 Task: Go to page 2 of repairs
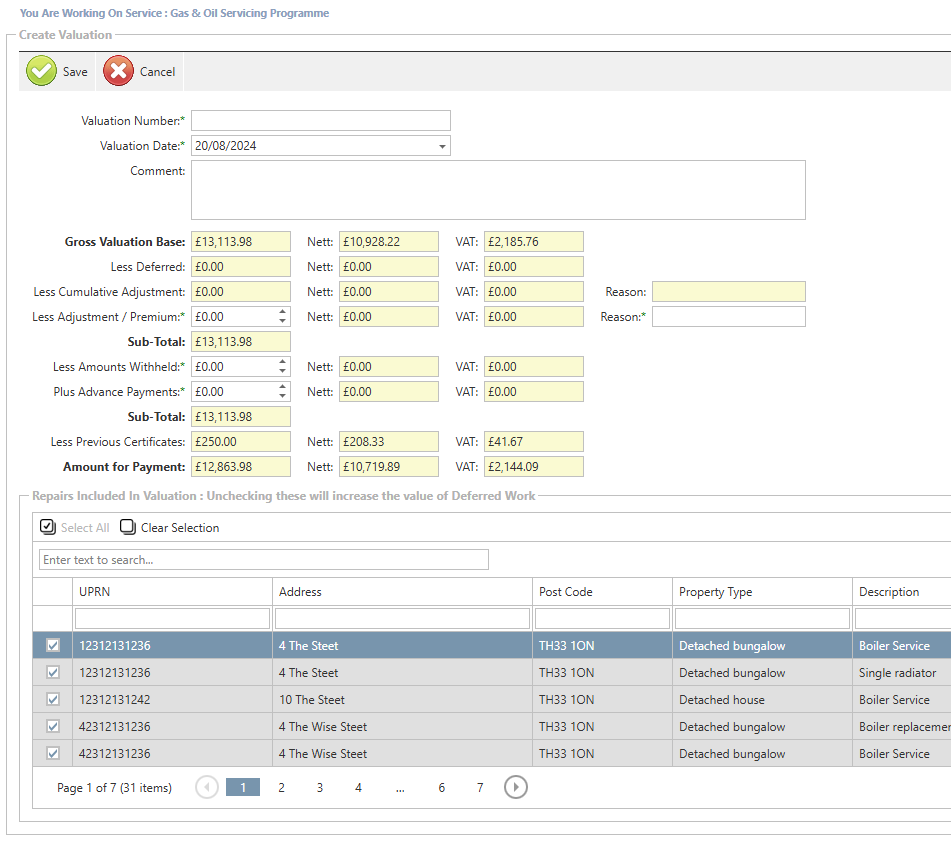pyautogui.click(x=281, y=788)
